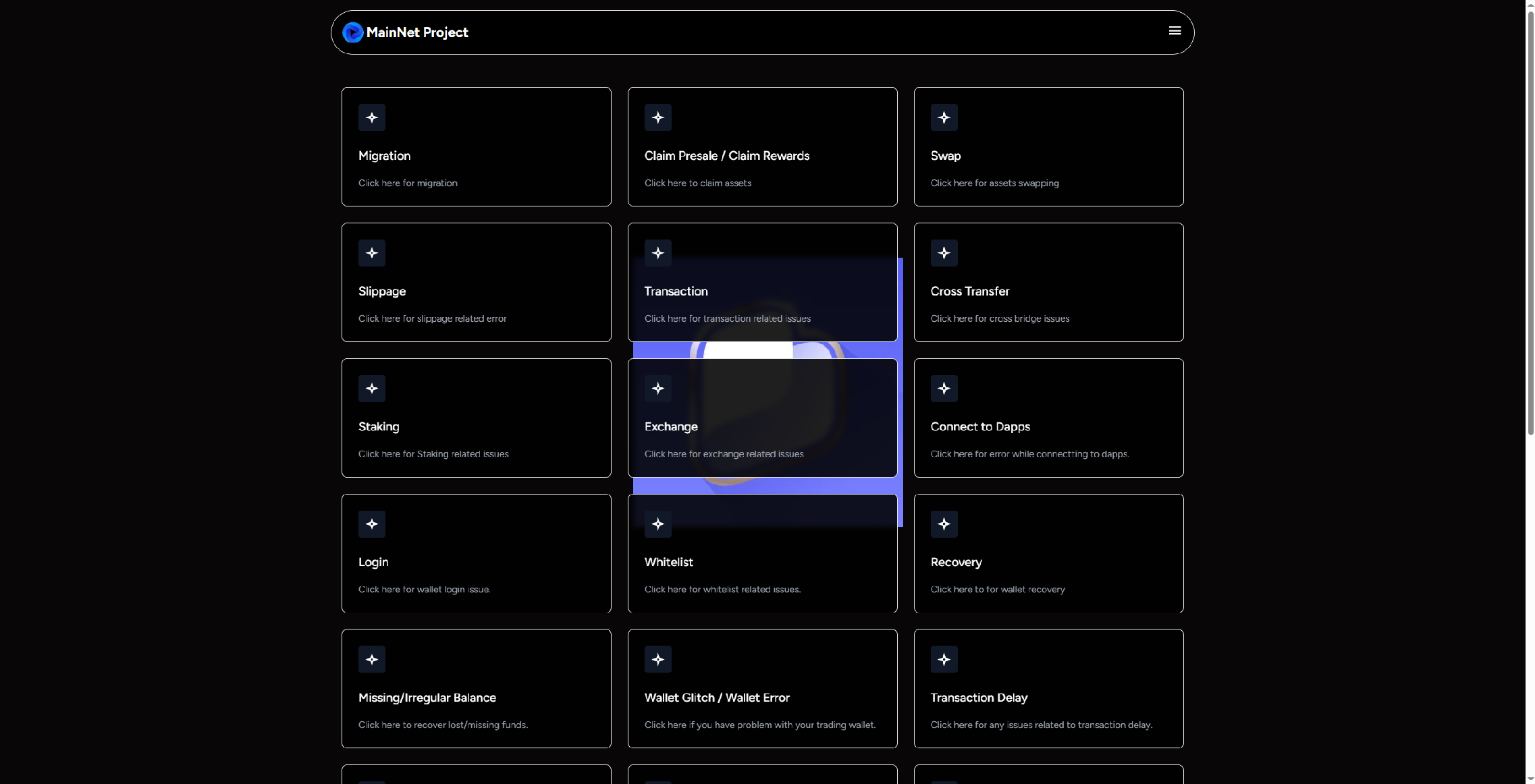The image size is (1535, 784).
Task: Open Claim Presale / Claim Rewards heading
Action: [727, 156]
